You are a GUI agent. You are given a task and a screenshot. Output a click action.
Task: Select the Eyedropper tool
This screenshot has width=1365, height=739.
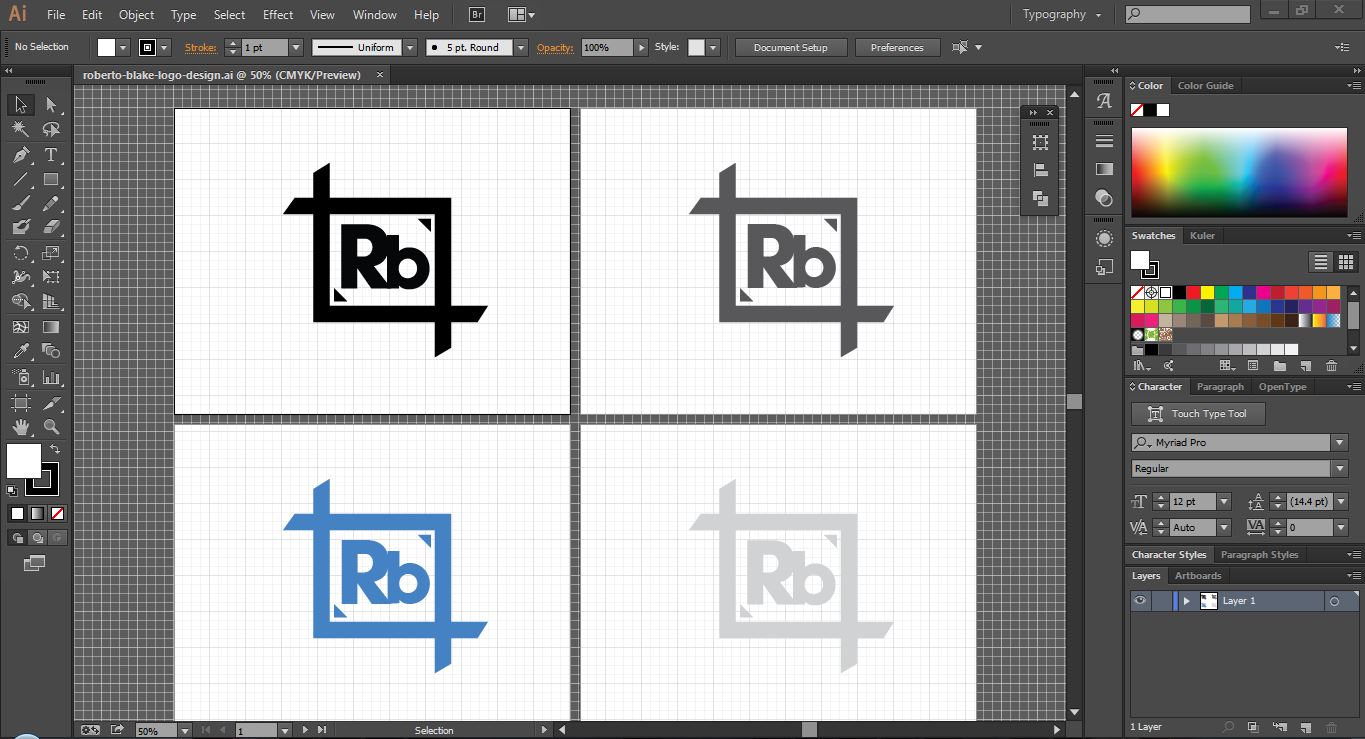click(20, 351)
